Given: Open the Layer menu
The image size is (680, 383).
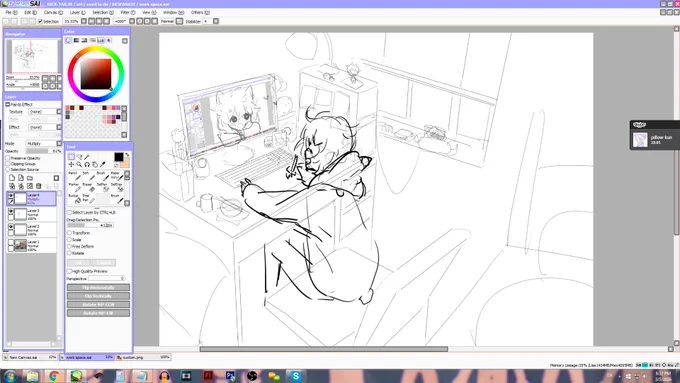Looking at the screenshot, I should click(78, 13).
